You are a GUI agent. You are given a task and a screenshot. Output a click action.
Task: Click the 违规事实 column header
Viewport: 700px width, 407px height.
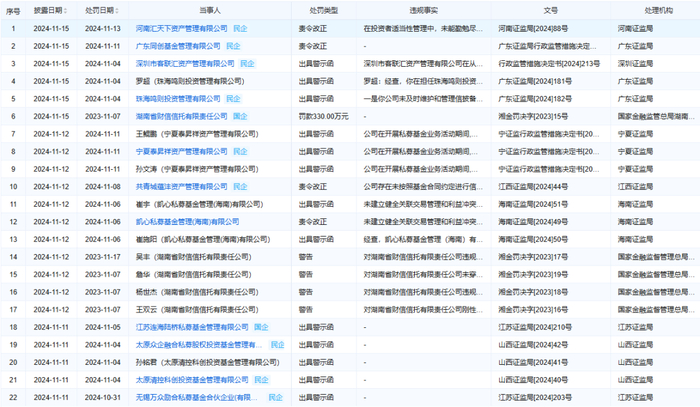(x=424, y=10)
